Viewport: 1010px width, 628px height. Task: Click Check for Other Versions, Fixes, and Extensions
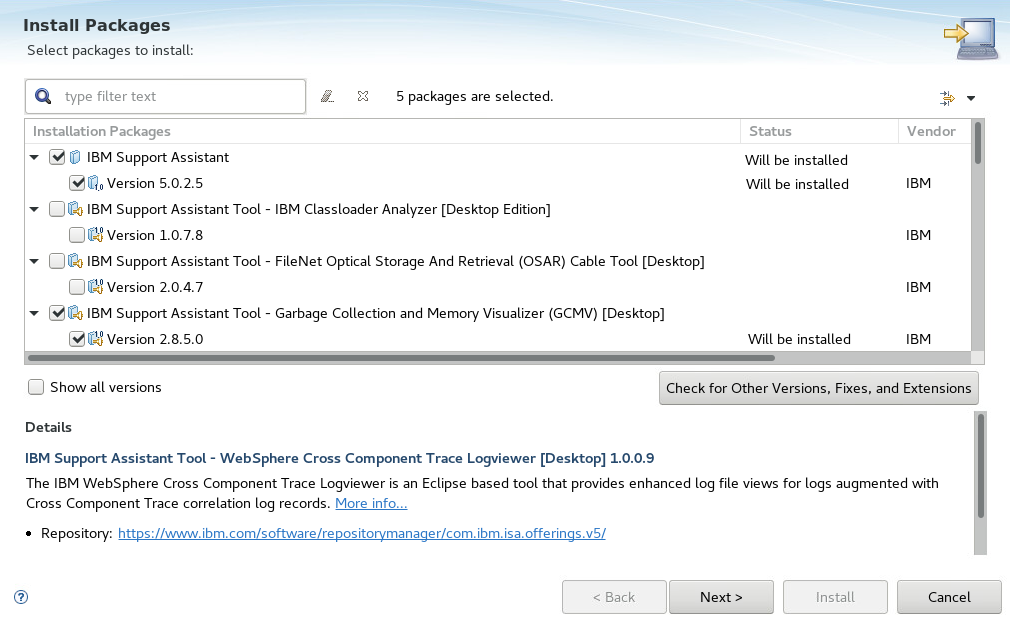819,388
